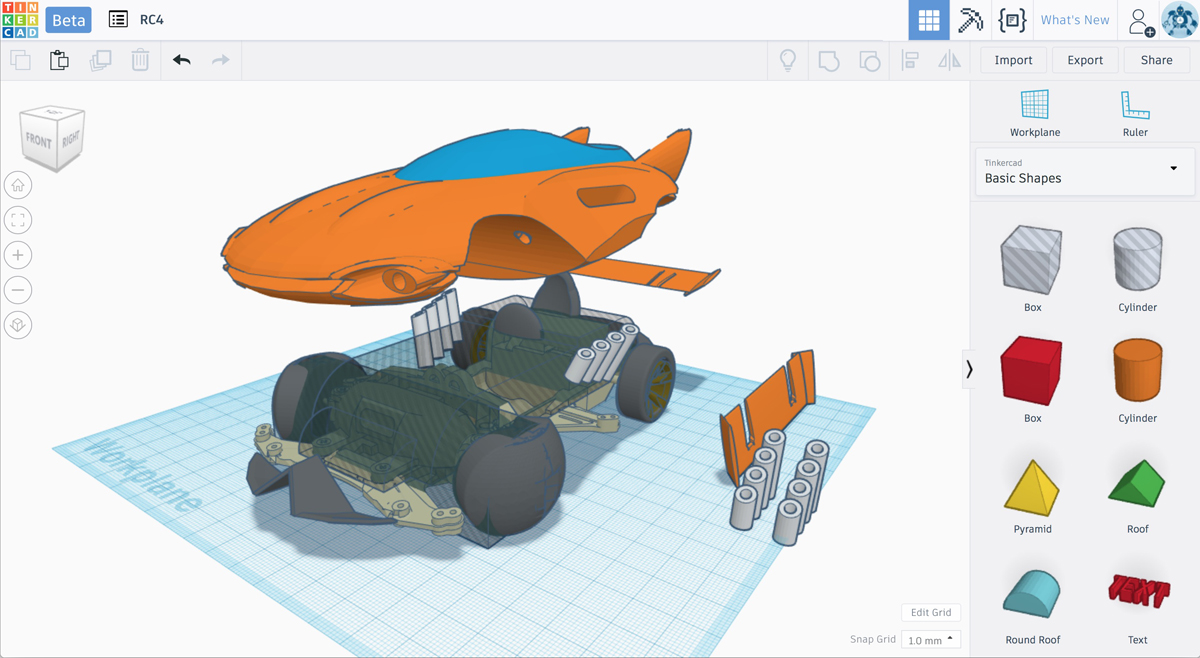Click the delete trash can icon

[140, 60]
